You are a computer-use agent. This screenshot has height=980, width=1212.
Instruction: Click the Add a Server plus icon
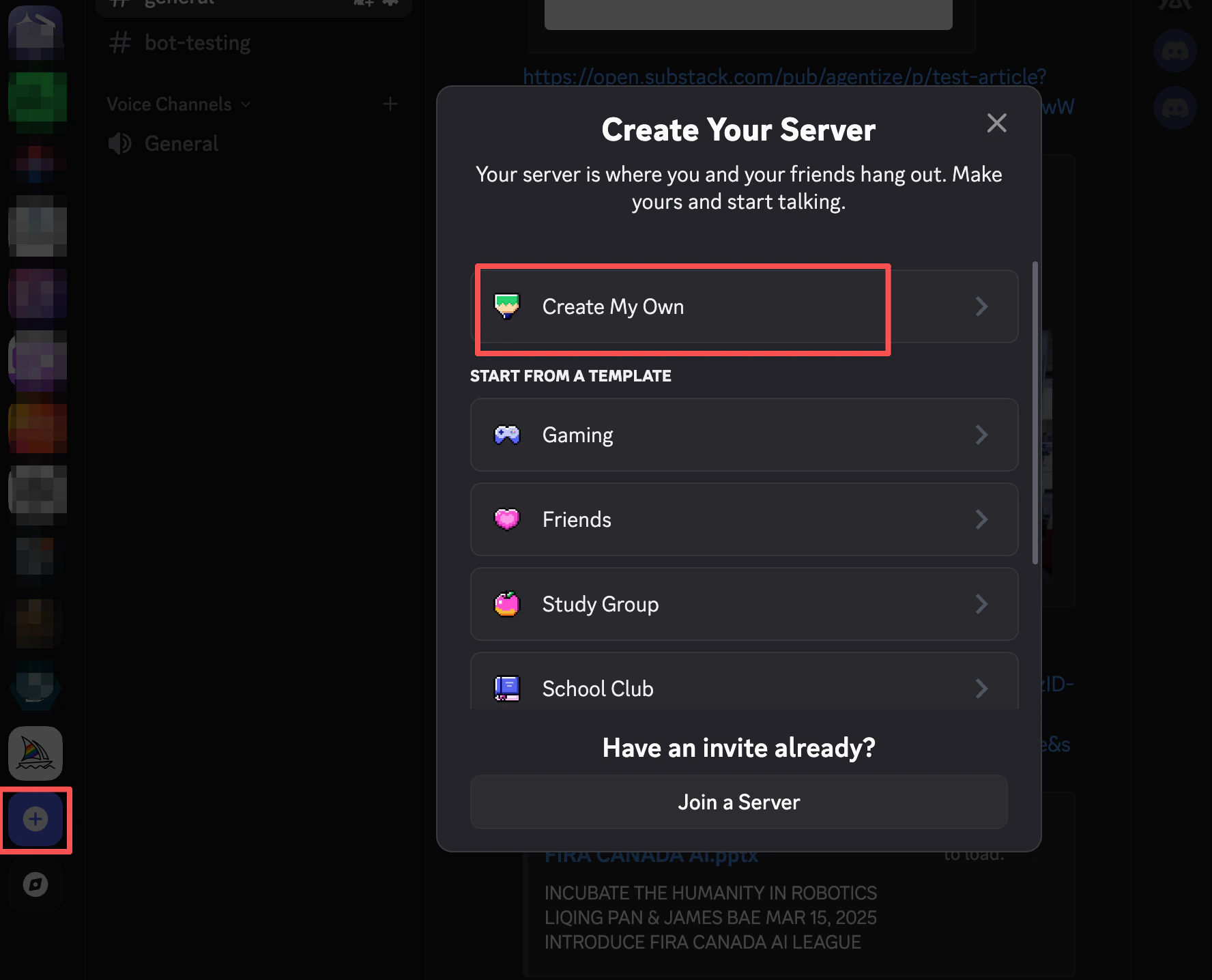(x=35, y=819)
